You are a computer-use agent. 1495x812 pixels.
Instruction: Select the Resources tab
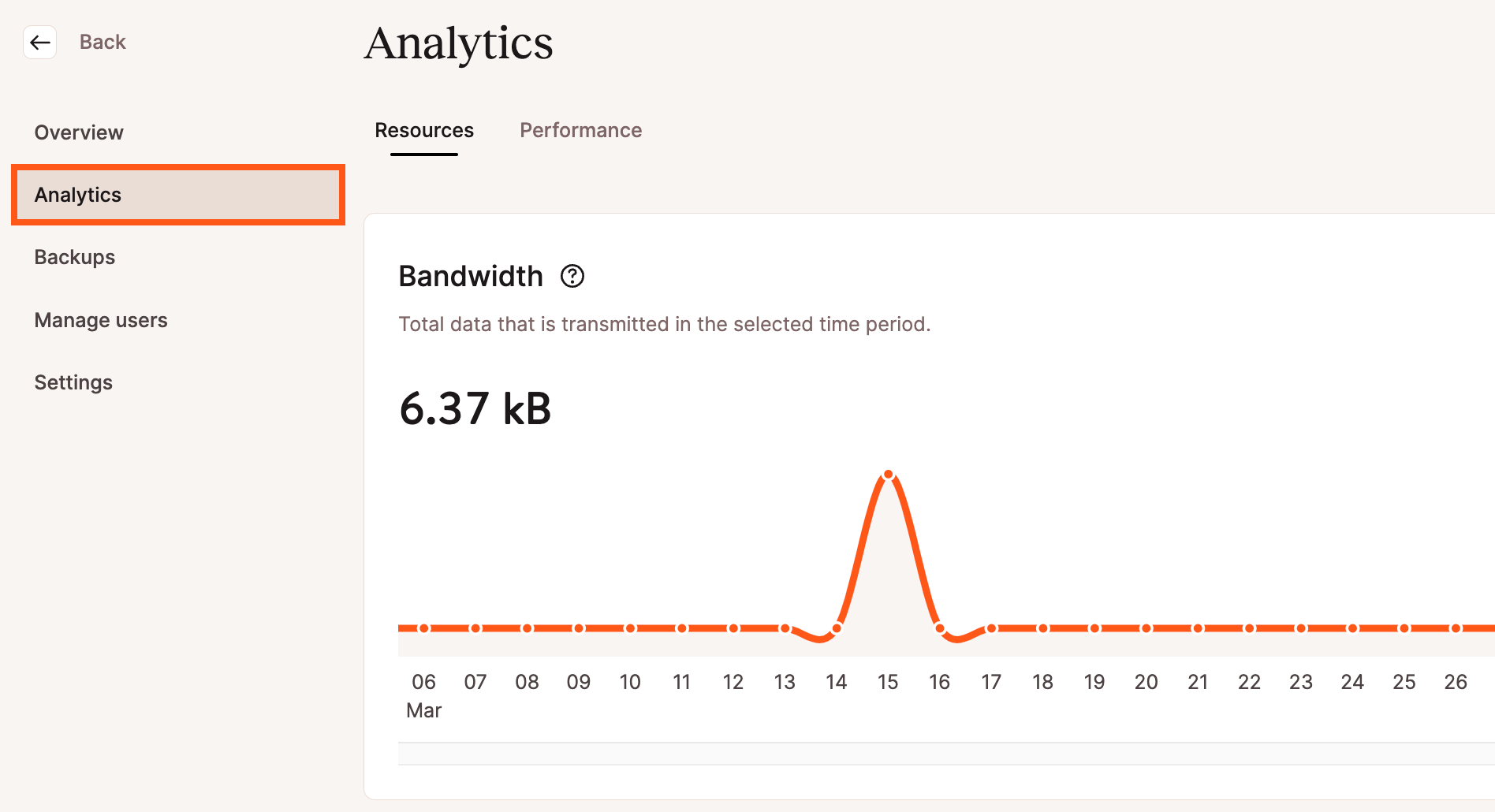click(x=424, y=130)
